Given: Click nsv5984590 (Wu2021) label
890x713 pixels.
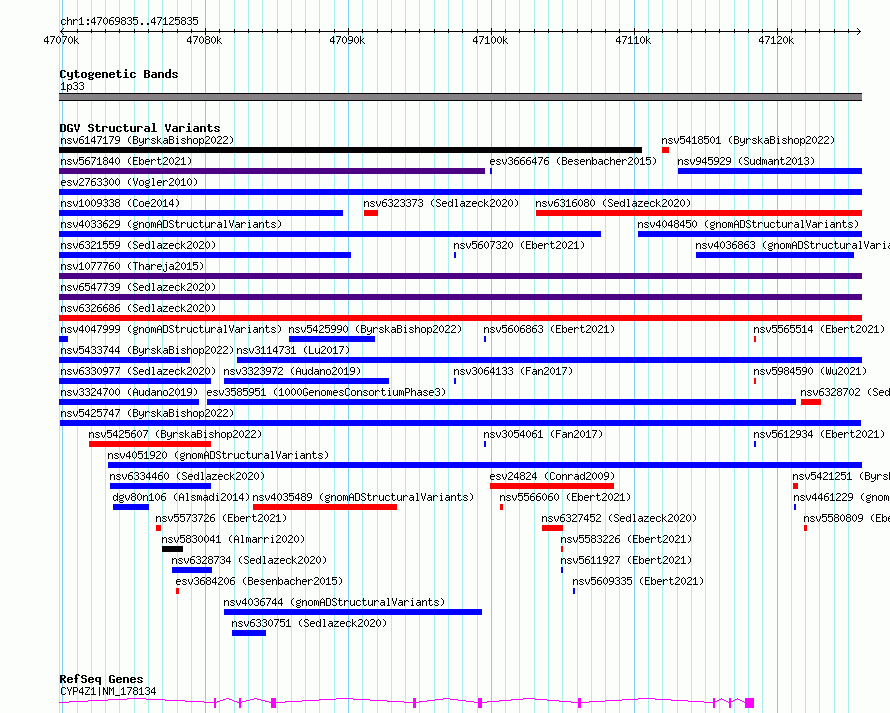Looking at the screenshot, I should tap(810, 371).
